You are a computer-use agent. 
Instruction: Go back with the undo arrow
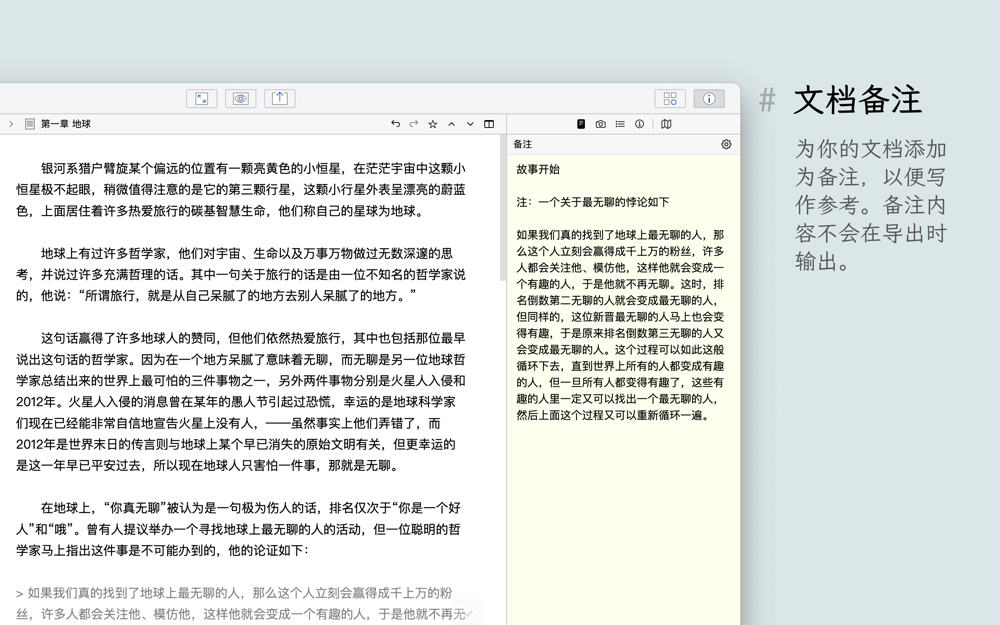coord(395,124)
